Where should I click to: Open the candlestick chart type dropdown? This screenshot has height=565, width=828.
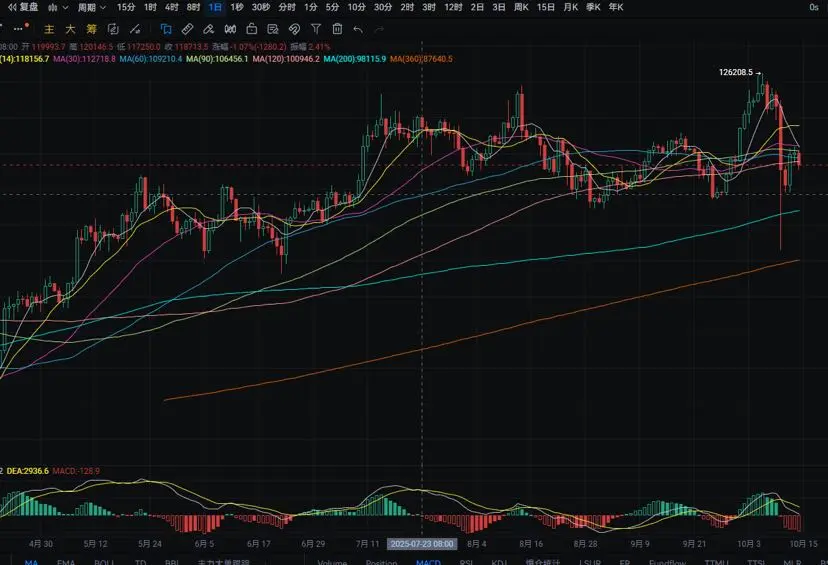[58, 7]
